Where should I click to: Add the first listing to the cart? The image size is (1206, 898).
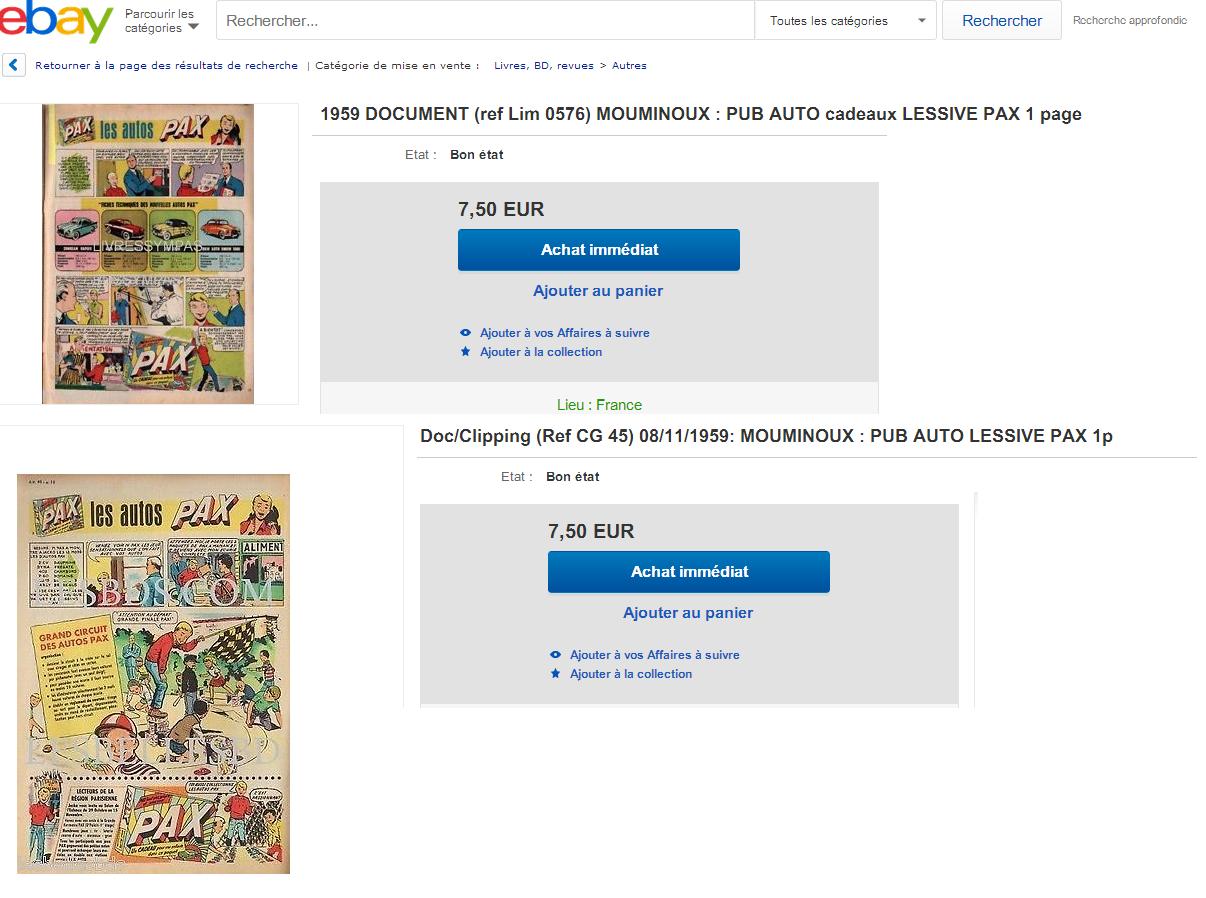point(598,291)
